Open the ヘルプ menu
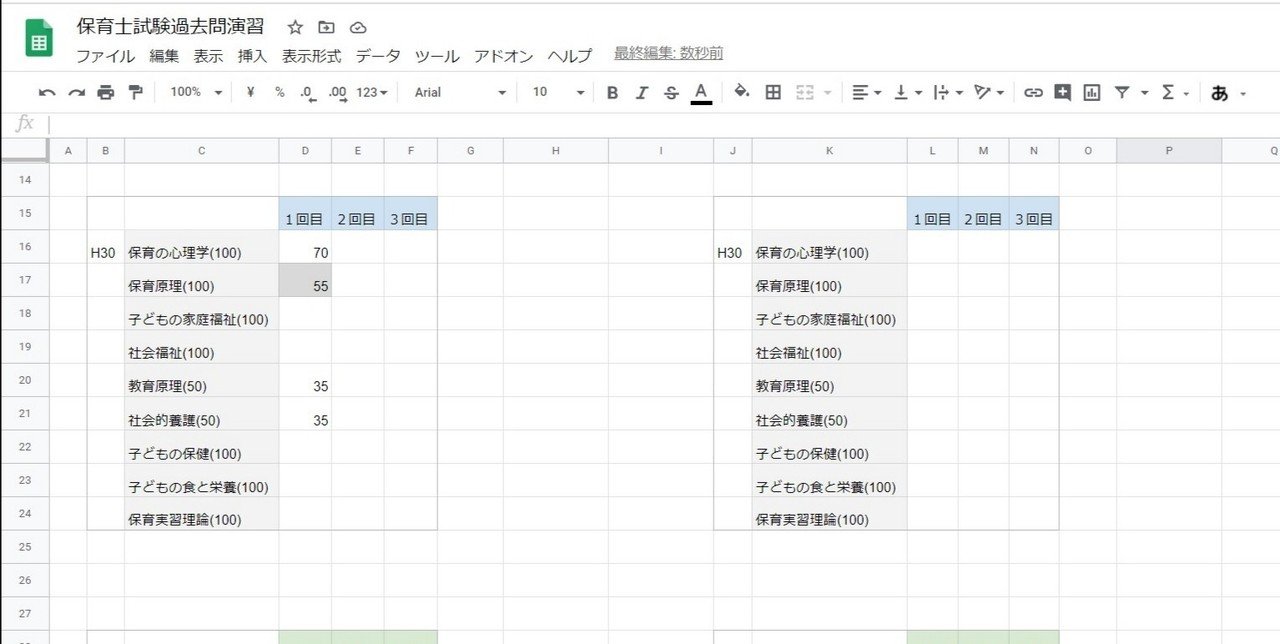Viewport: 1280px width, 644px height. 570,56
